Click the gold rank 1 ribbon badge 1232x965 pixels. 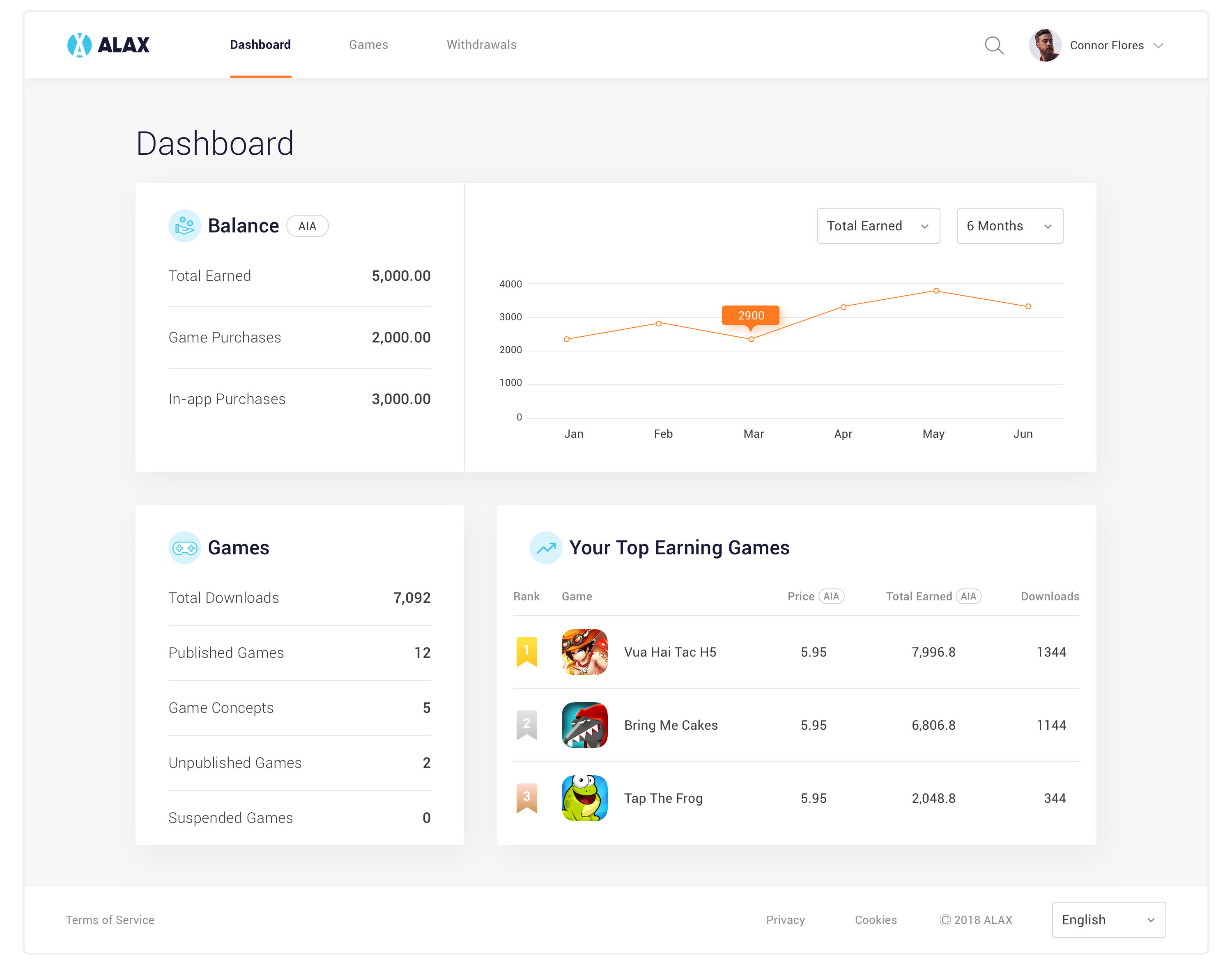point(526,652)
